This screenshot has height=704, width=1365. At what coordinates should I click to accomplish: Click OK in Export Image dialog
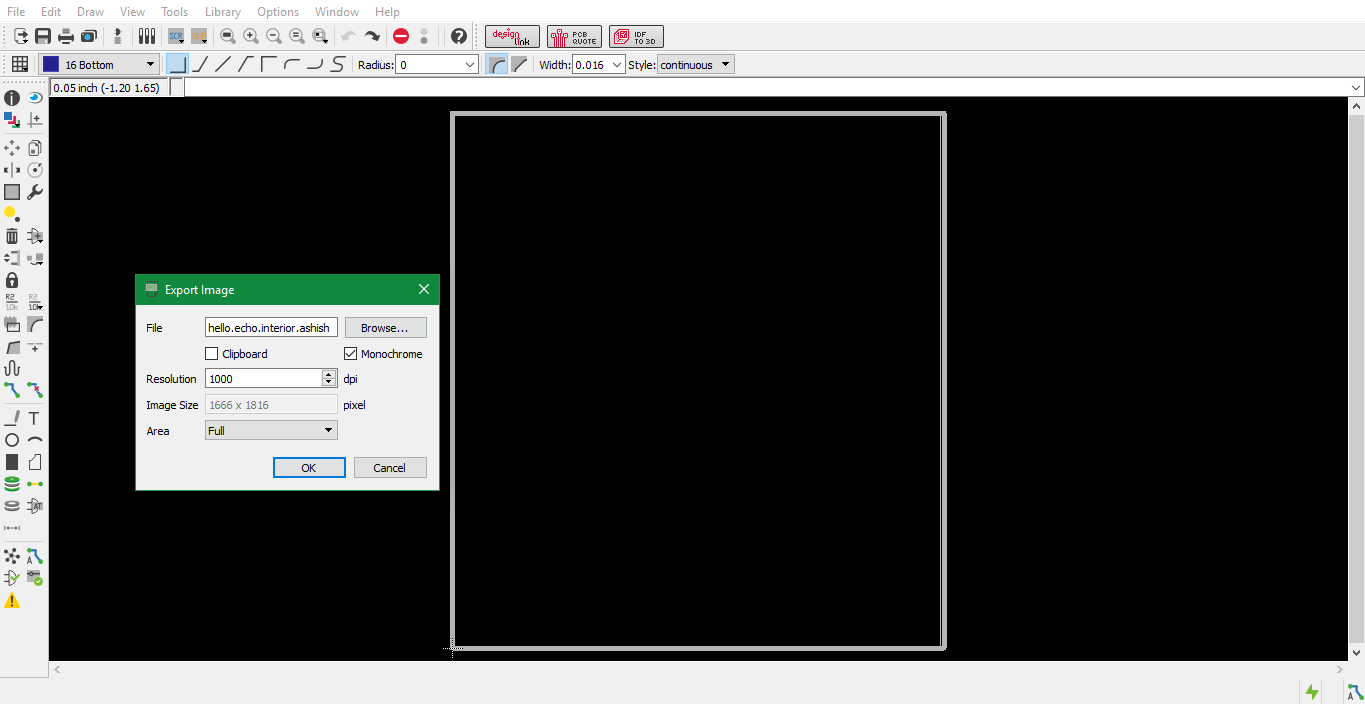coord(309,468)
